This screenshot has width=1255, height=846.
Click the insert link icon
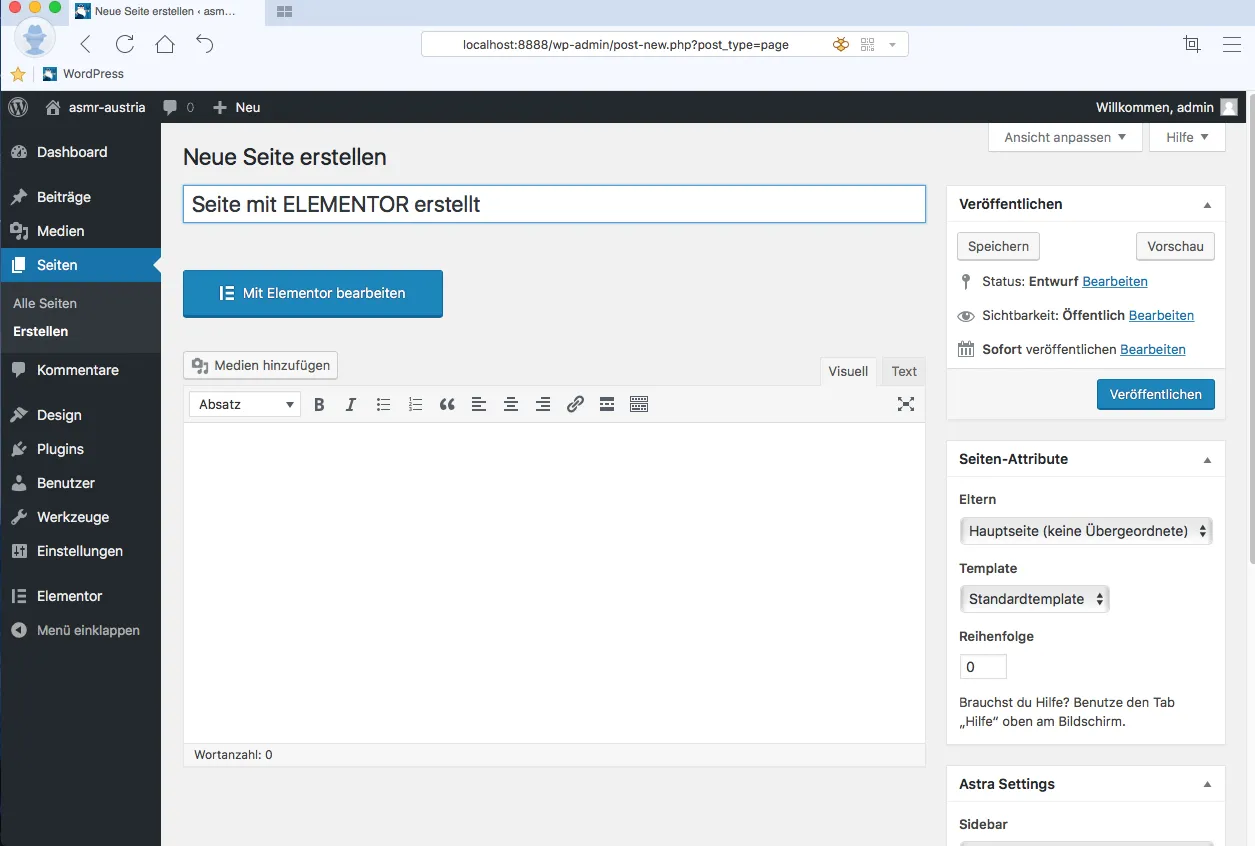[x=575, y=404]
